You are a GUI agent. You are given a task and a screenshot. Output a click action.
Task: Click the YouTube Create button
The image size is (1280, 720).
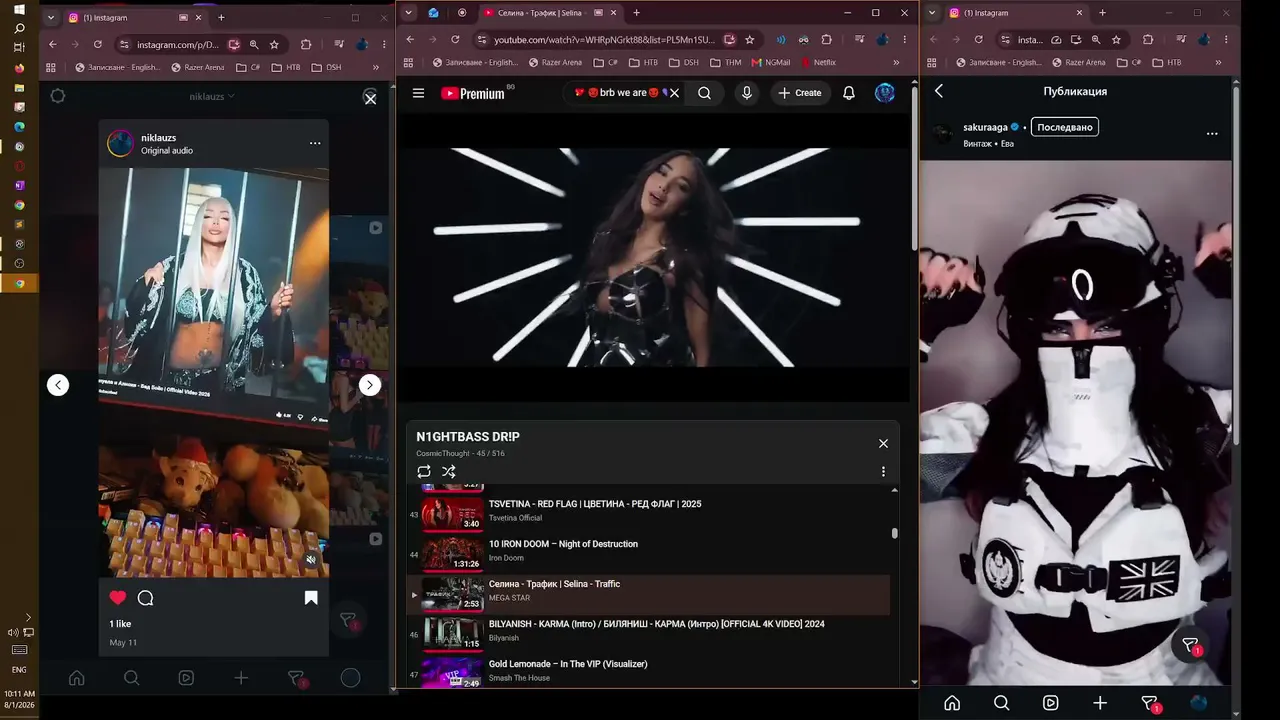coord(800,93)
